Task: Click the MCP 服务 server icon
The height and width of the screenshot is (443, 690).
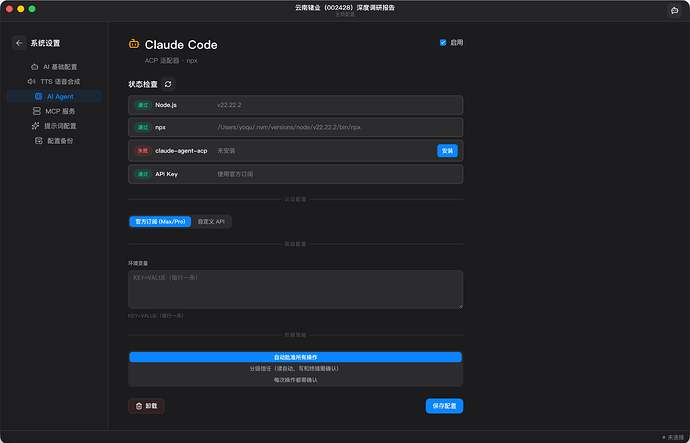Action: (x=37, y=111)
